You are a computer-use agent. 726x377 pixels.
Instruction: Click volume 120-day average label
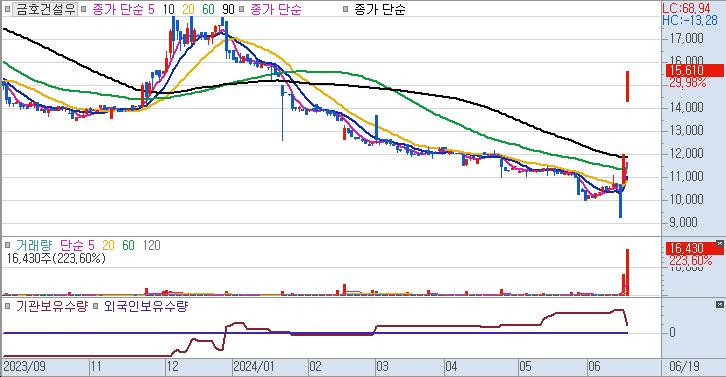(x=151, y=245)
